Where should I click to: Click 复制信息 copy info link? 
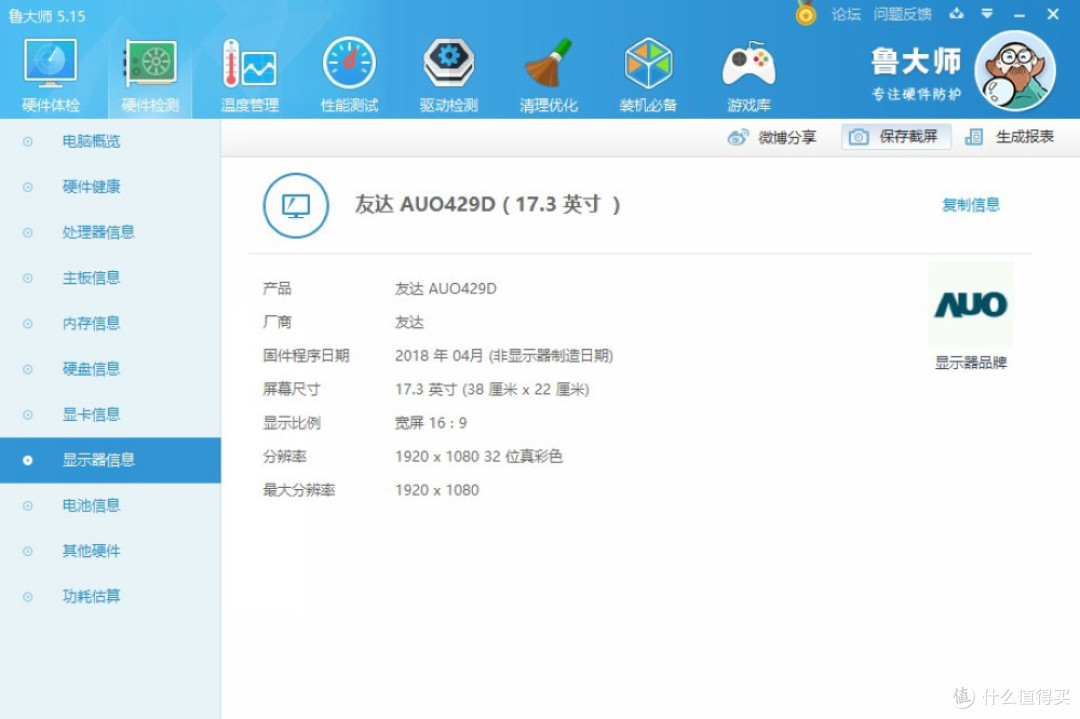970,205
